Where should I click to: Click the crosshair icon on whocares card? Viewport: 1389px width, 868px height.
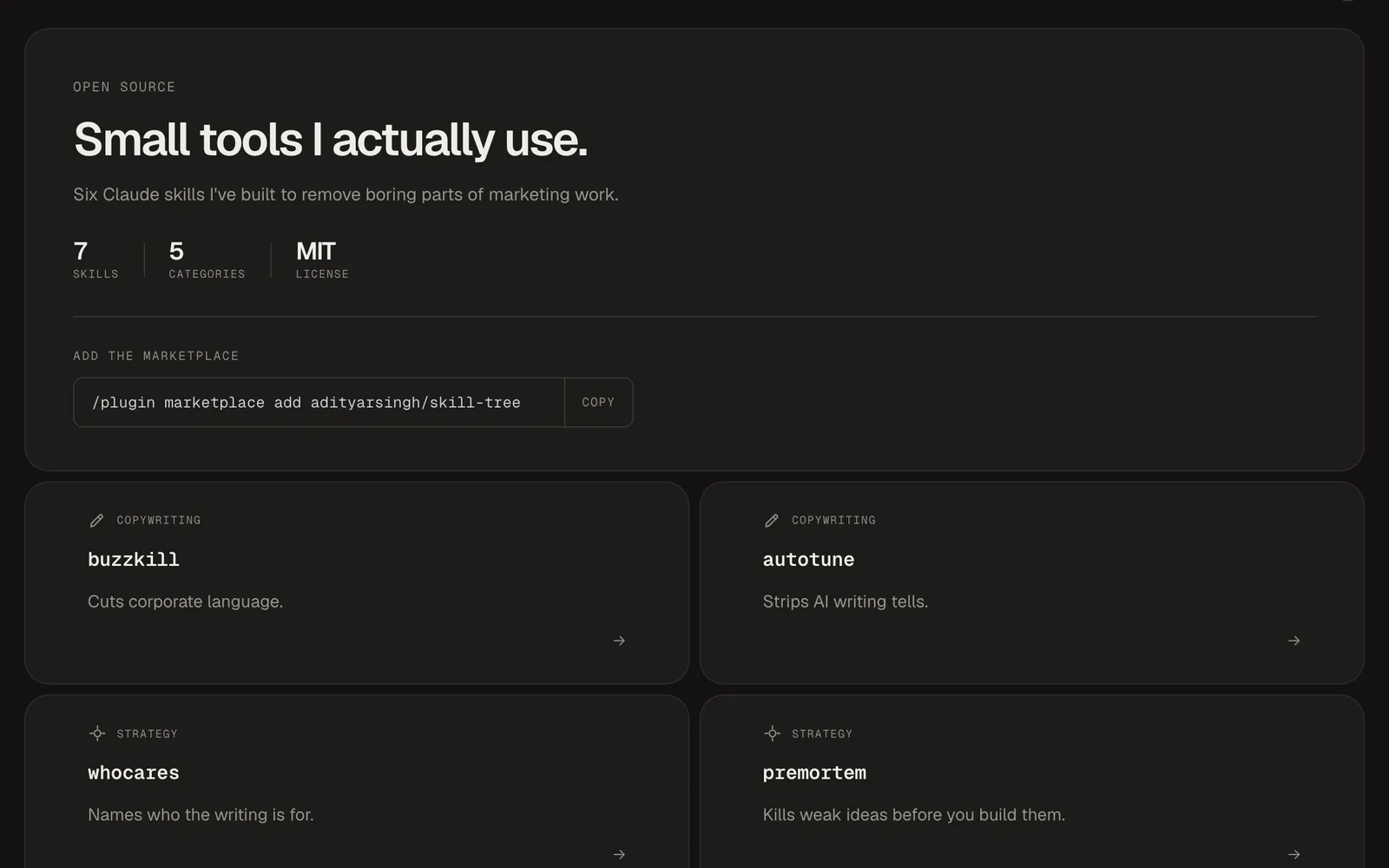pyautogui.click(x=97, y=733)
